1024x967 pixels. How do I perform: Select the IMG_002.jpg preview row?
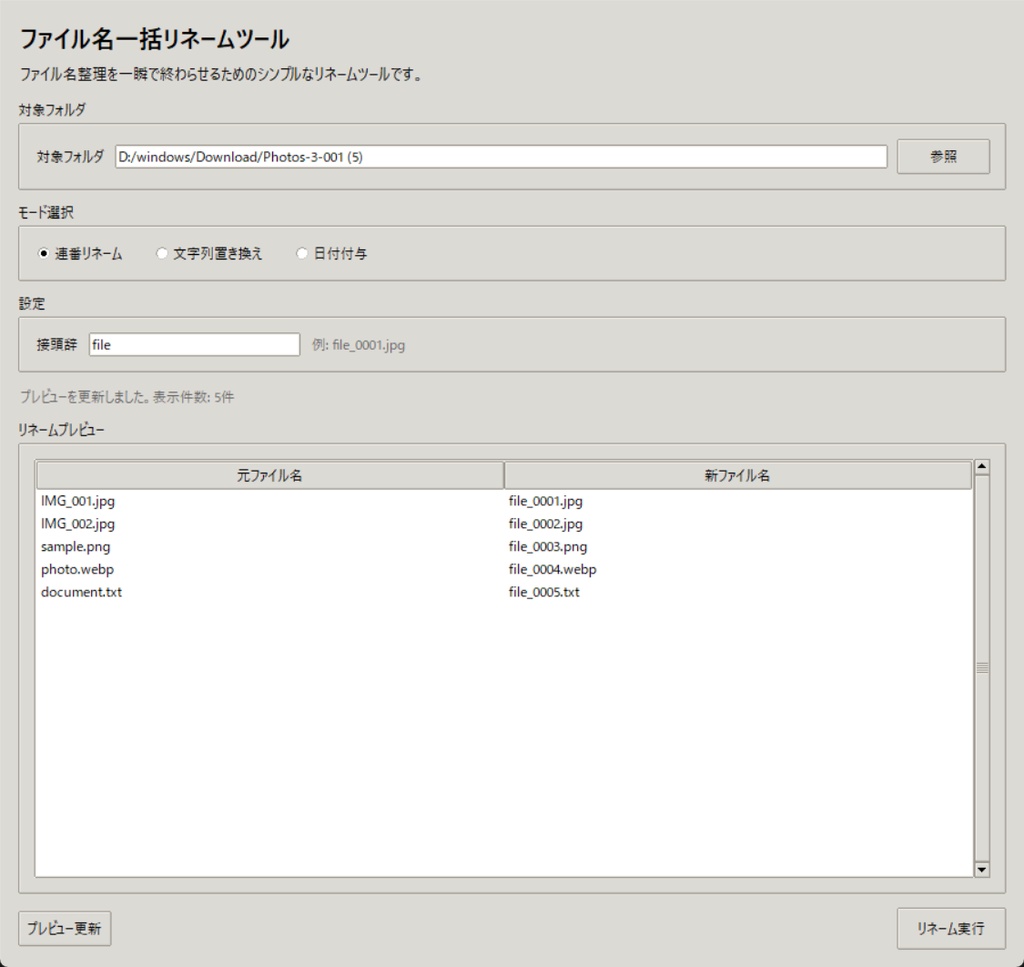click(270, 523)
